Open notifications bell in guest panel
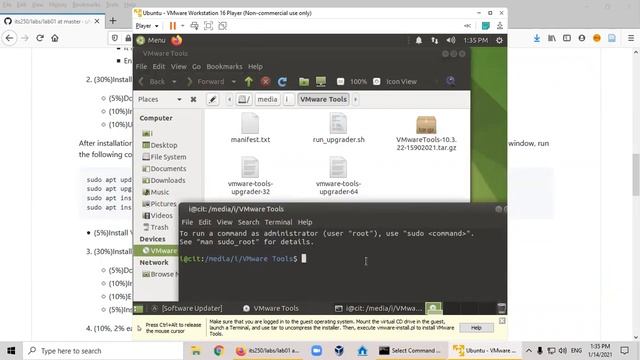Screen dimensions: 640x360 click(x=418, y=40)
